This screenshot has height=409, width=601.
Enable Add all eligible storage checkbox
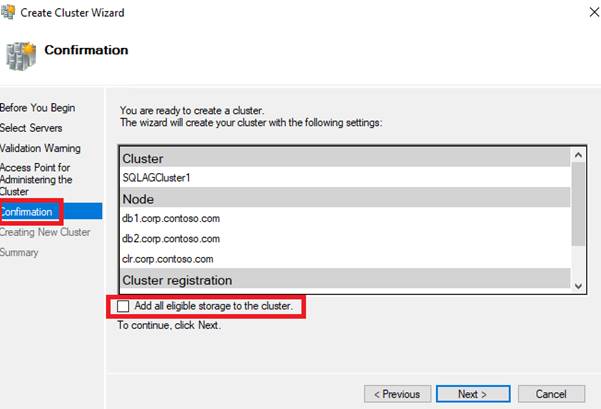(123, 306)
